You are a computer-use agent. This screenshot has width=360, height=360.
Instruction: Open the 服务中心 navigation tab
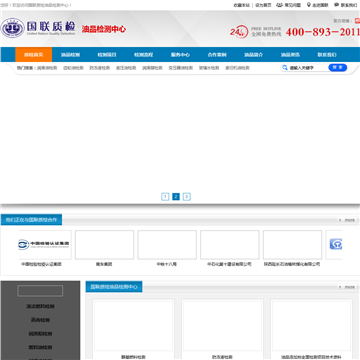[x=180, y=55]
